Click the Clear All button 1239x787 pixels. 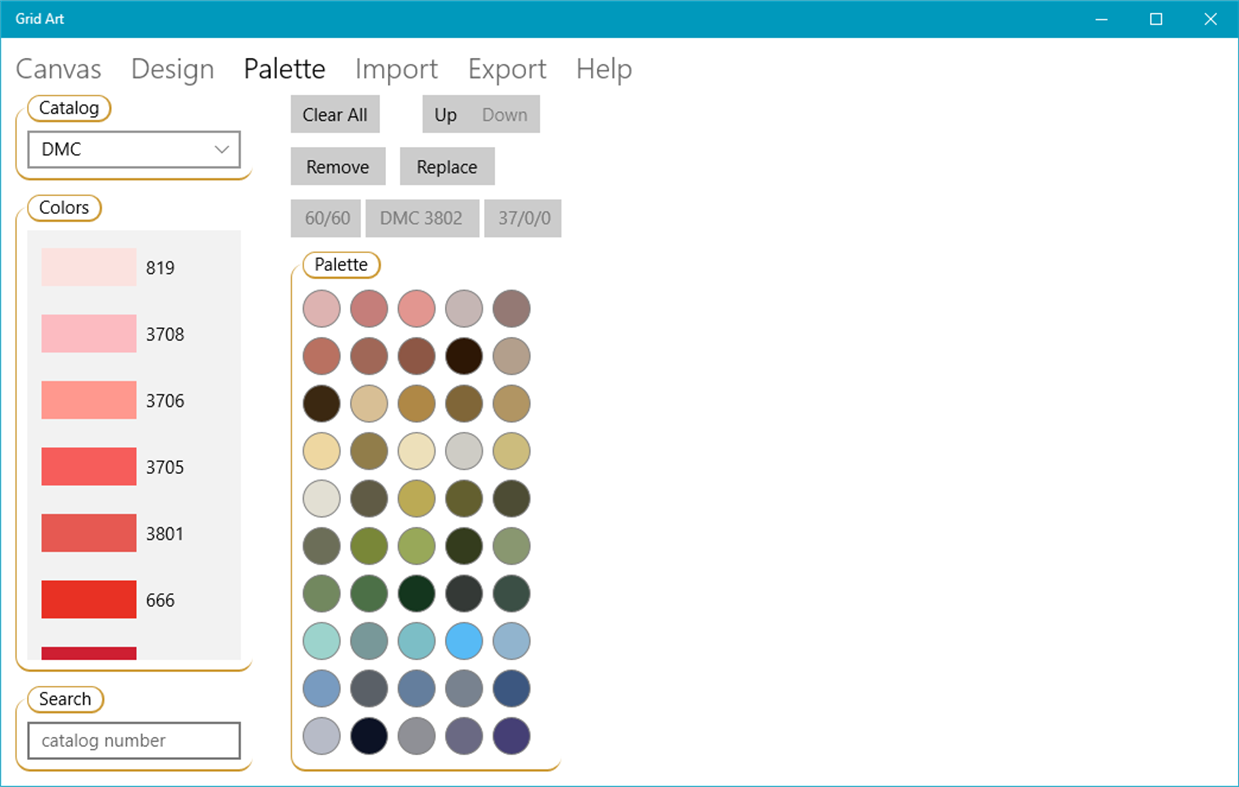pyautogui.click(x=334, y=113)
